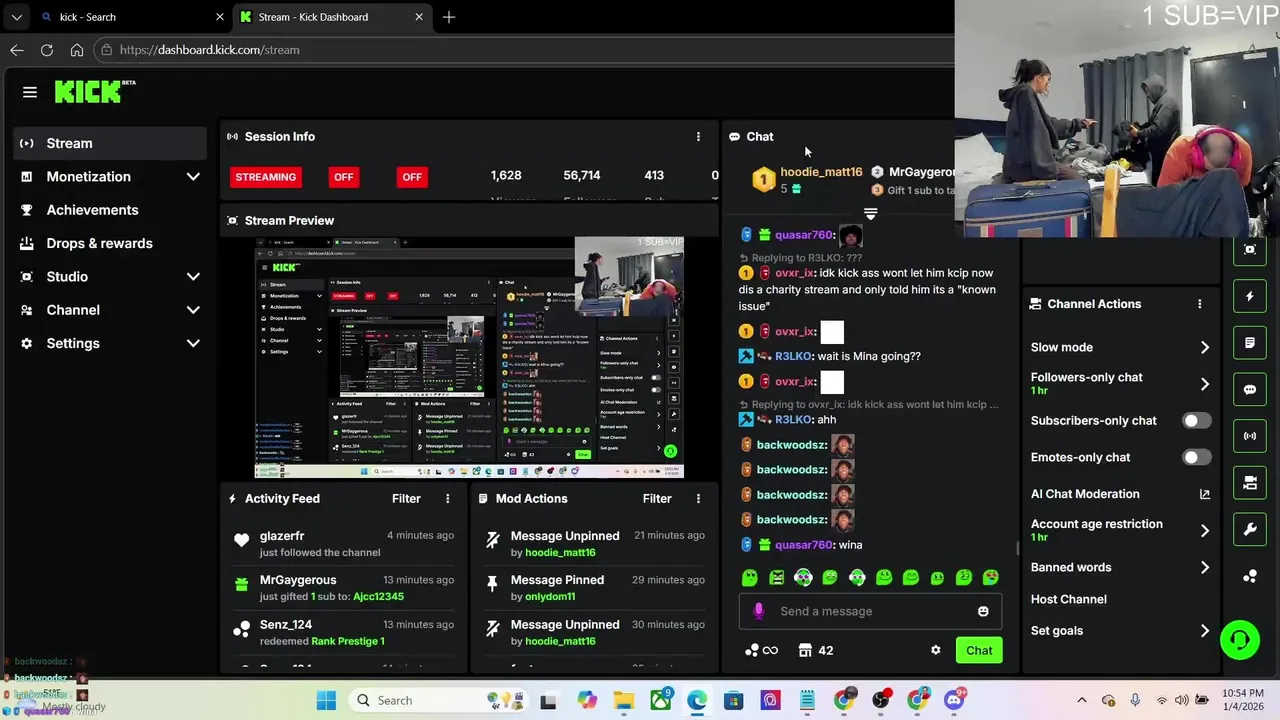Click the purple microphone in message box
Image resolution: width=1280 pixels, height=720 pixels.
759,611
